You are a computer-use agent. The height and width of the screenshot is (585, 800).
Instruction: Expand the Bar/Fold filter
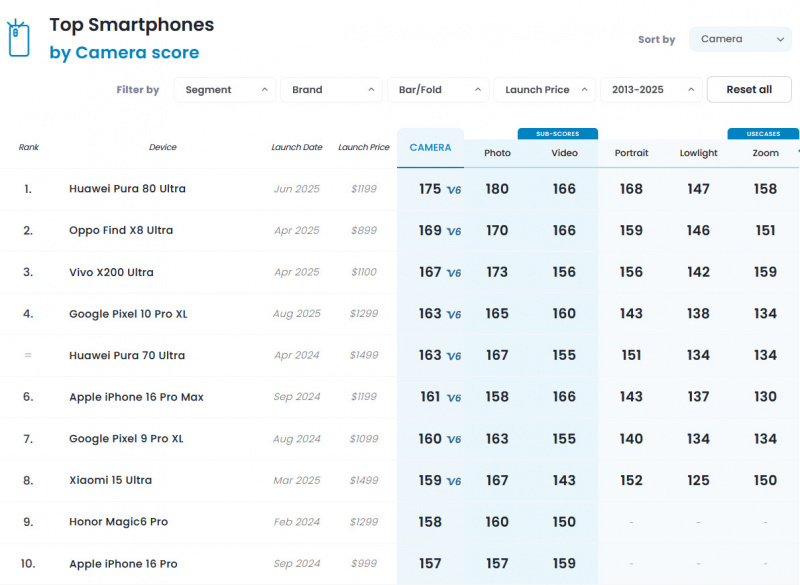click(437, 90)
